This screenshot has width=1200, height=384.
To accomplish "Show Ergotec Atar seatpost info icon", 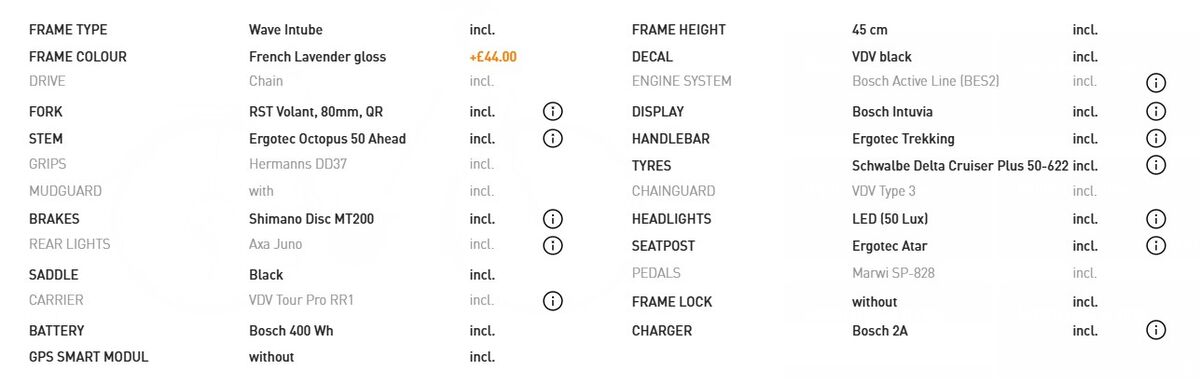I will pyautogui.click(x=1156, y=246).
